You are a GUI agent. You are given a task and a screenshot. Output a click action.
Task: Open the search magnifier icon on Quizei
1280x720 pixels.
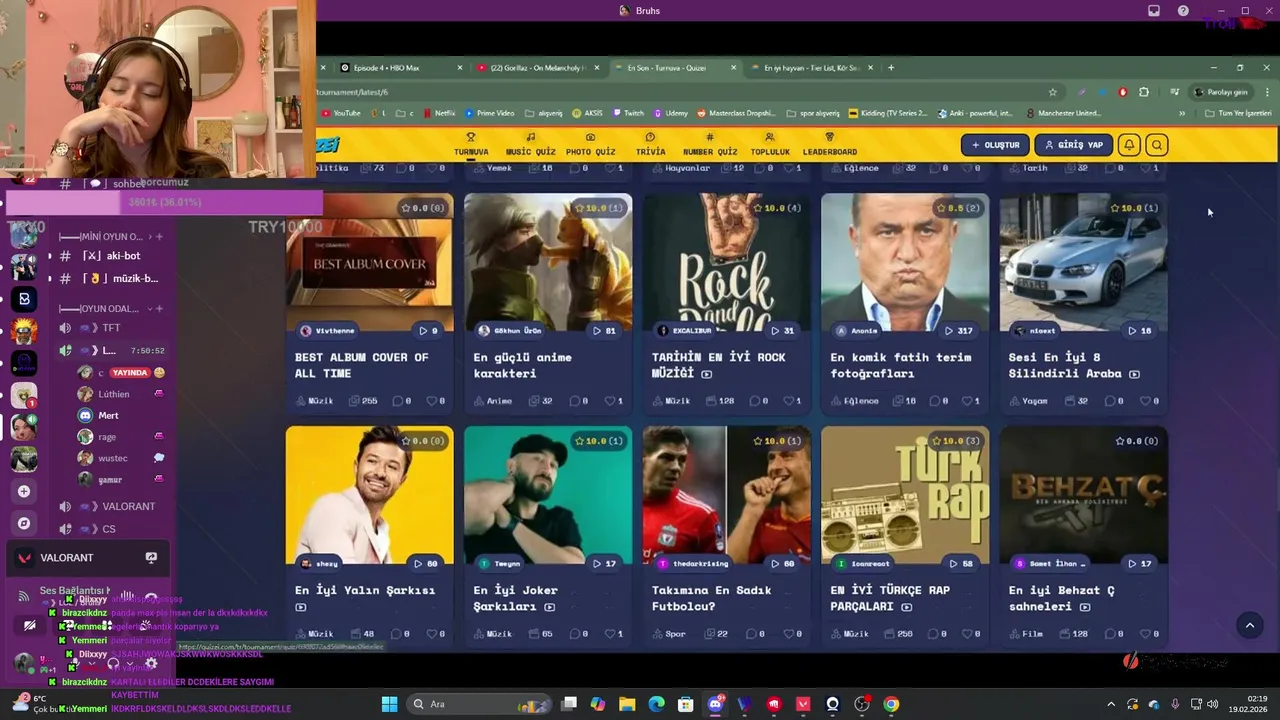point(1157,145)
